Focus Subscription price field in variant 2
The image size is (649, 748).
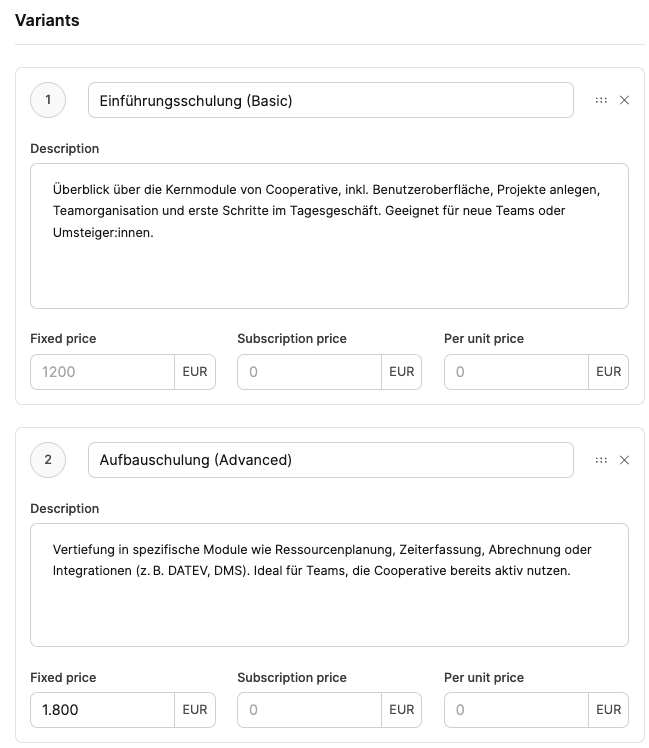309,710
